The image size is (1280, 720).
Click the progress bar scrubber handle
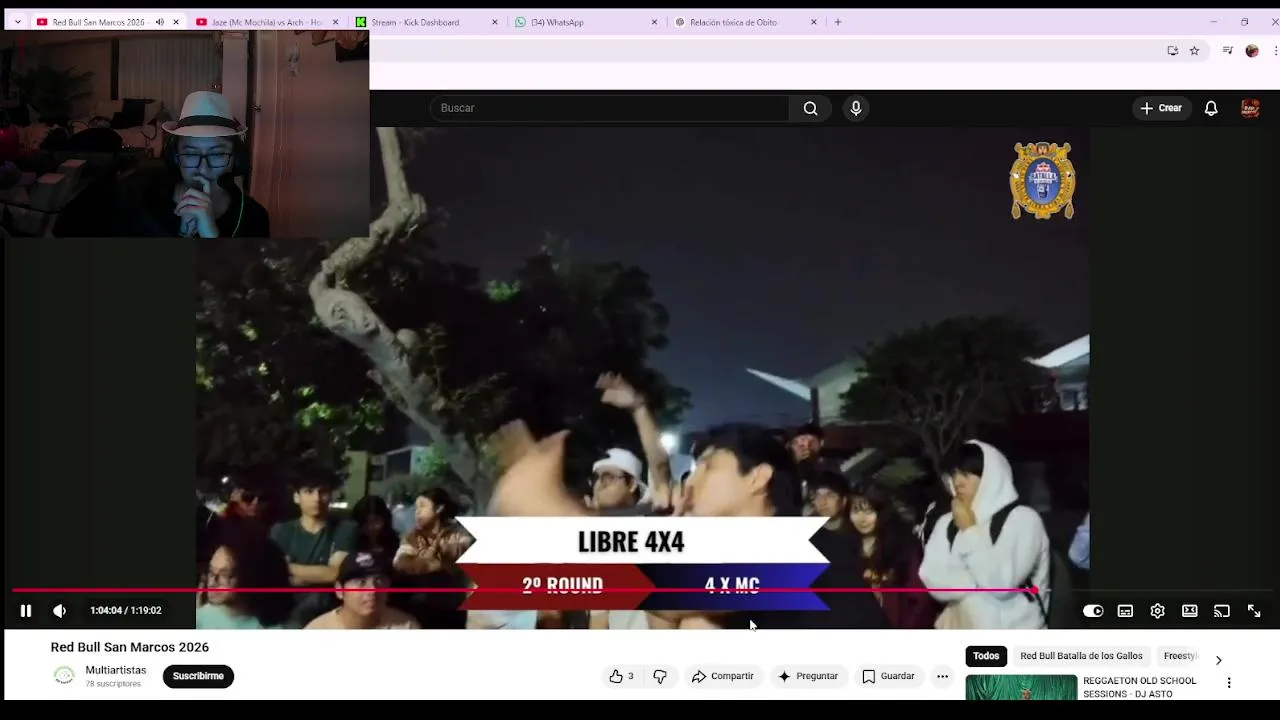1034,591
